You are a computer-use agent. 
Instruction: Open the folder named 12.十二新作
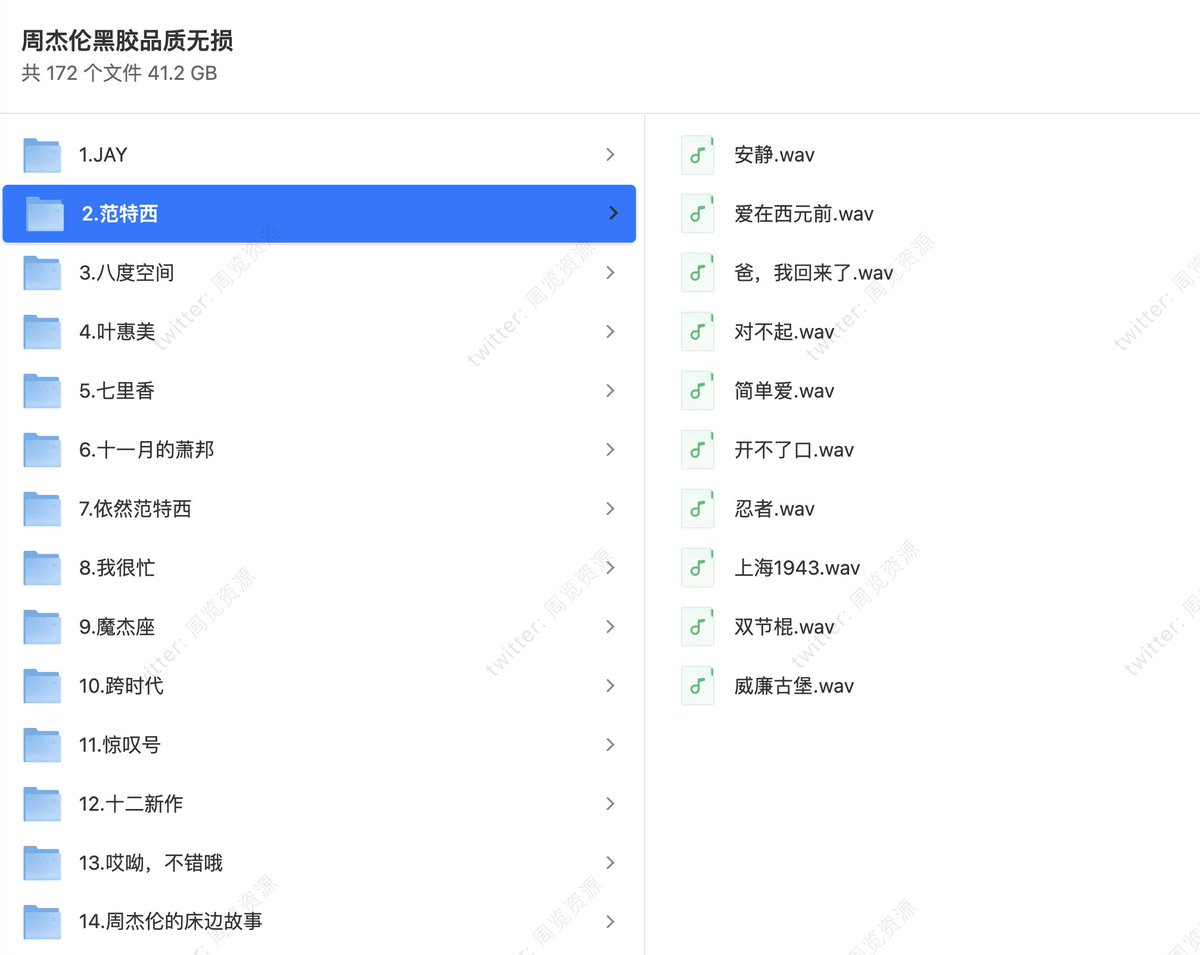(131, 804)
